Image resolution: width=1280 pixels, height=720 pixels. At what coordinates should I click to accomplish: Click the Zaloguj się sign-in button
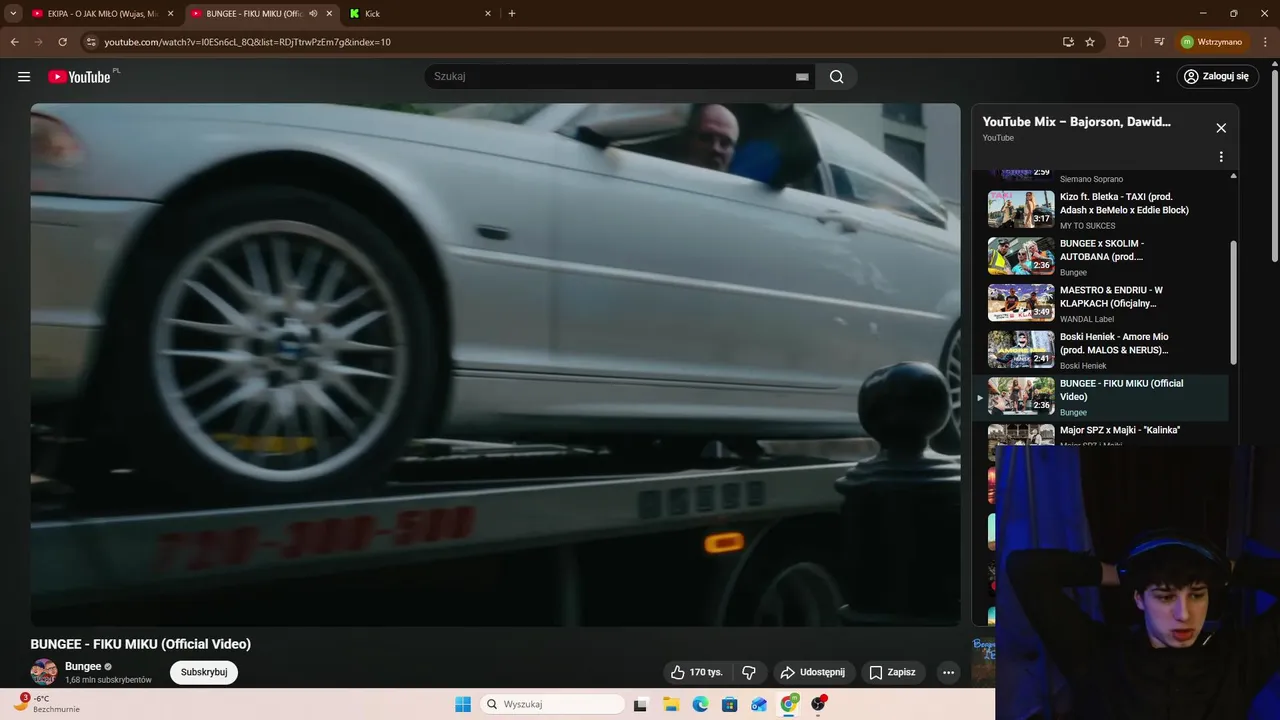tap(1217, 77)
